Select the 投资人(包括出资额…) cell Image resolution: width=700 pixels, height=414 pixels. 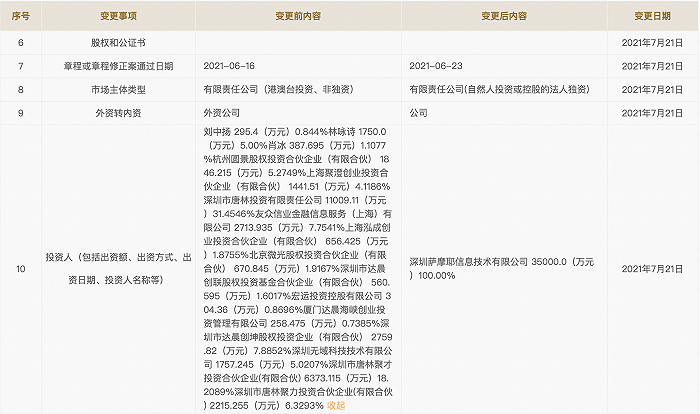pyautogui.click(x=118, y=269)
